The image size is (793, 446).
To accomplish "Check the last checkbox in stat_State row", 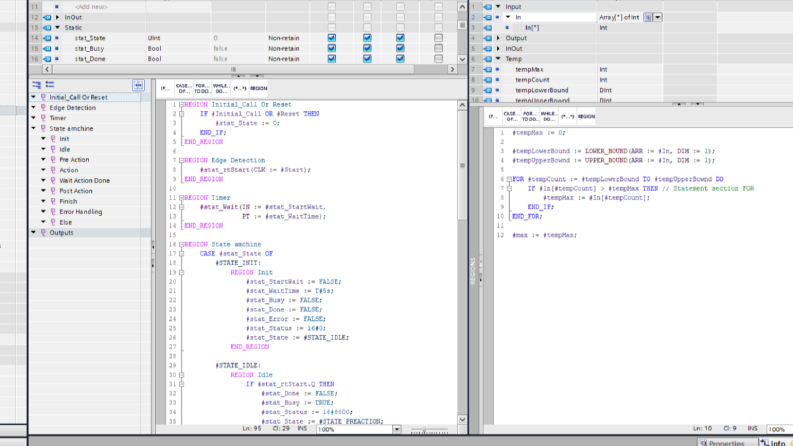I will (438, 38).
